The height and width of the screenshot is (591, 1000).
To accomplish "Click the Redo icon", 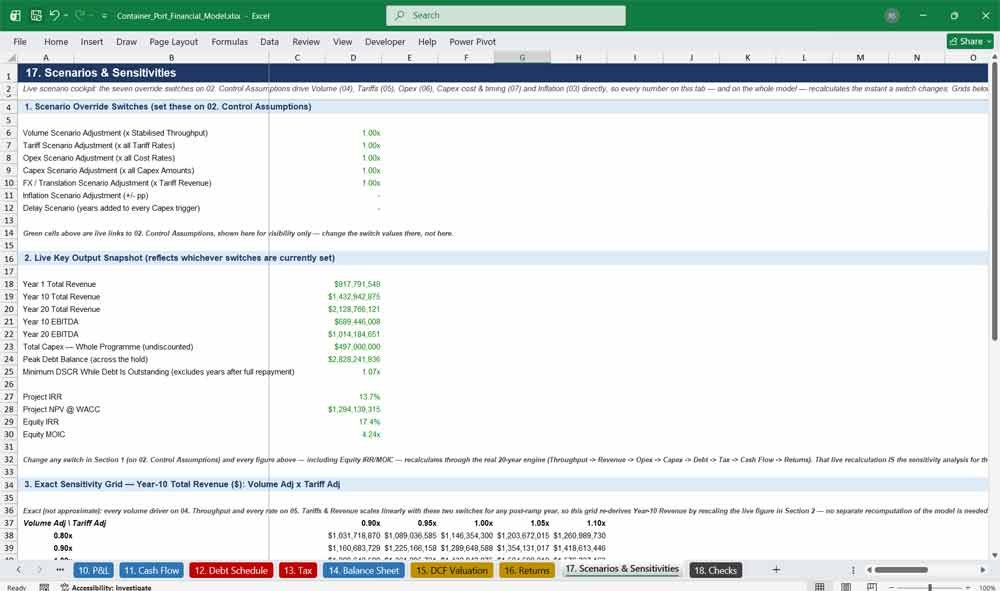I will (x=80, y=15).
